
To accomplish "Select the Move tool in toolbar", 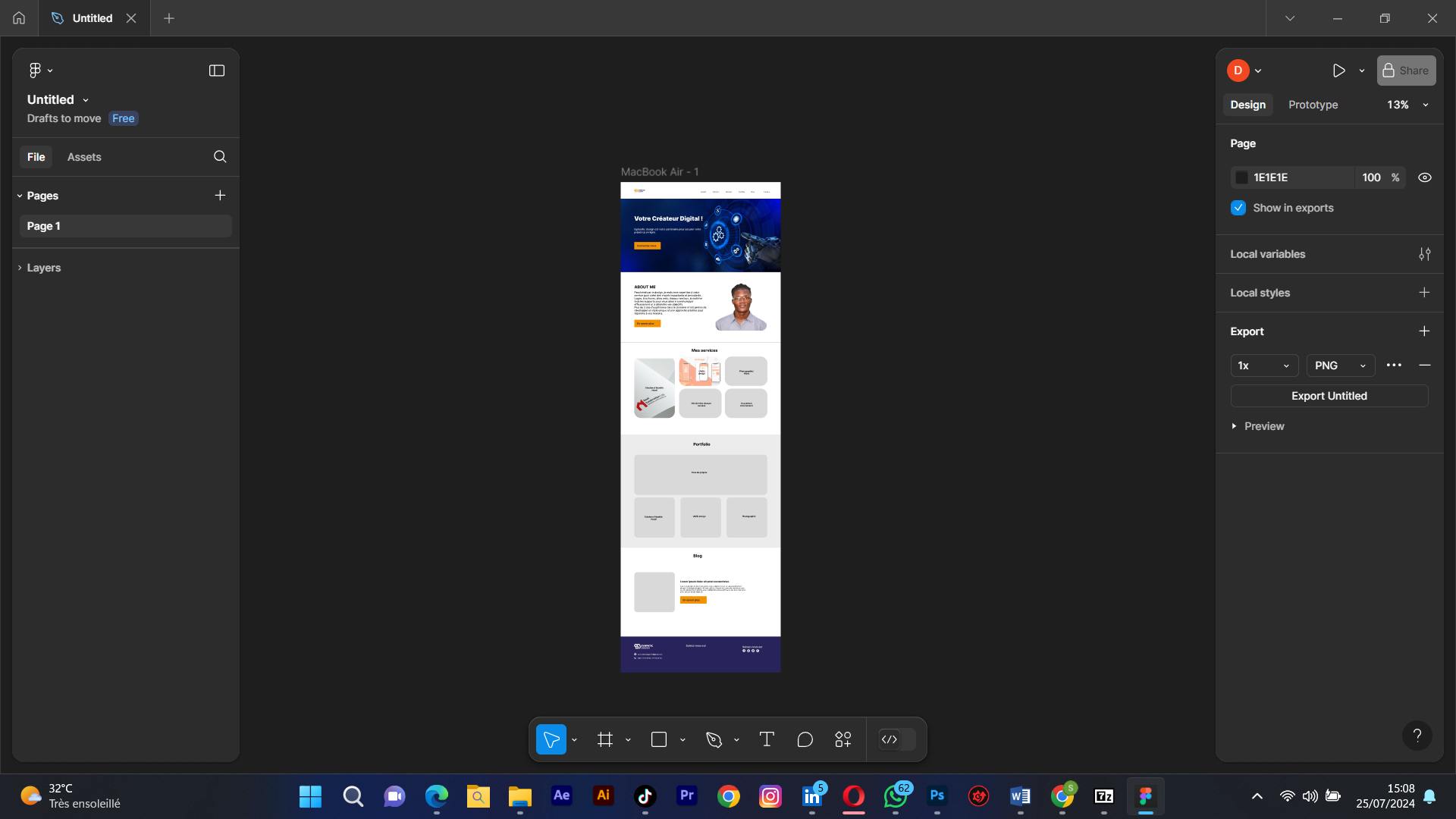I will click(551, 739).
